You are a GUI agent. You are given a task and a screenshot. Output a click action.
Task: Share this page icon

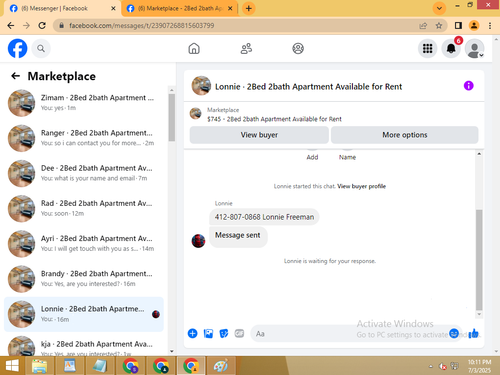(423, 26)
